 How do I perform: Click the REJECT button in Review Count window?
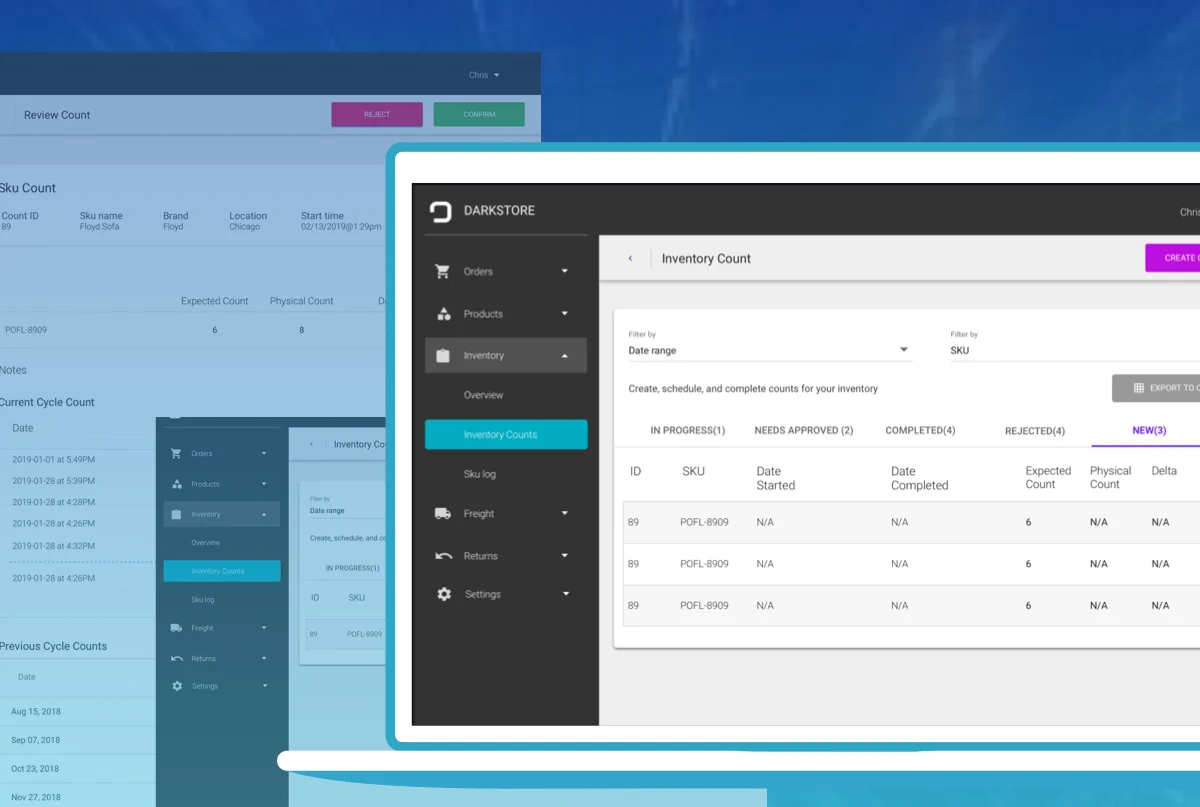tap(377, 114)
